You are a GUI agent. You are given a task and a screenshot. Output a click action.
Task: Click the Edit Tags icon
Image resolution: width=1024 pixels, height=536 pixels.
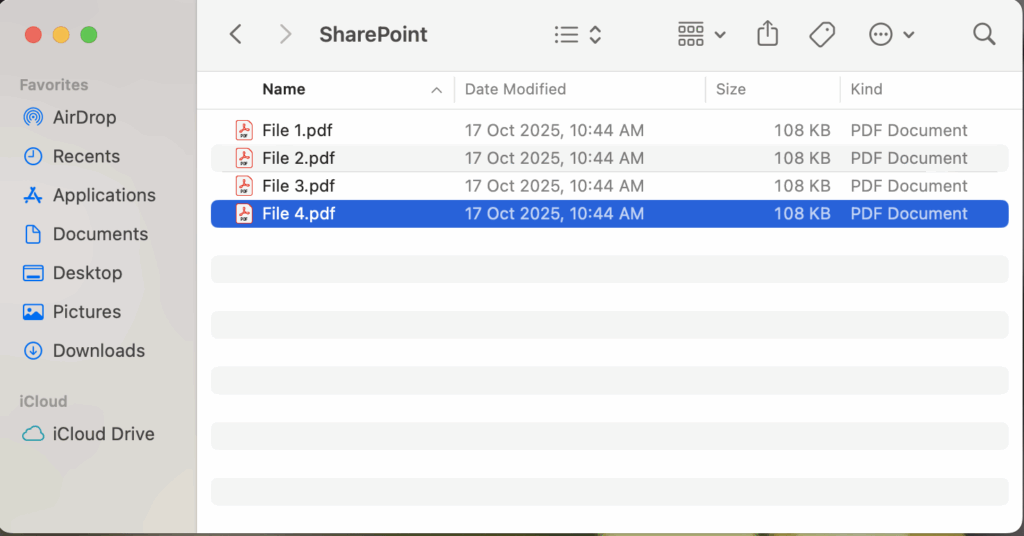(822, 34)
